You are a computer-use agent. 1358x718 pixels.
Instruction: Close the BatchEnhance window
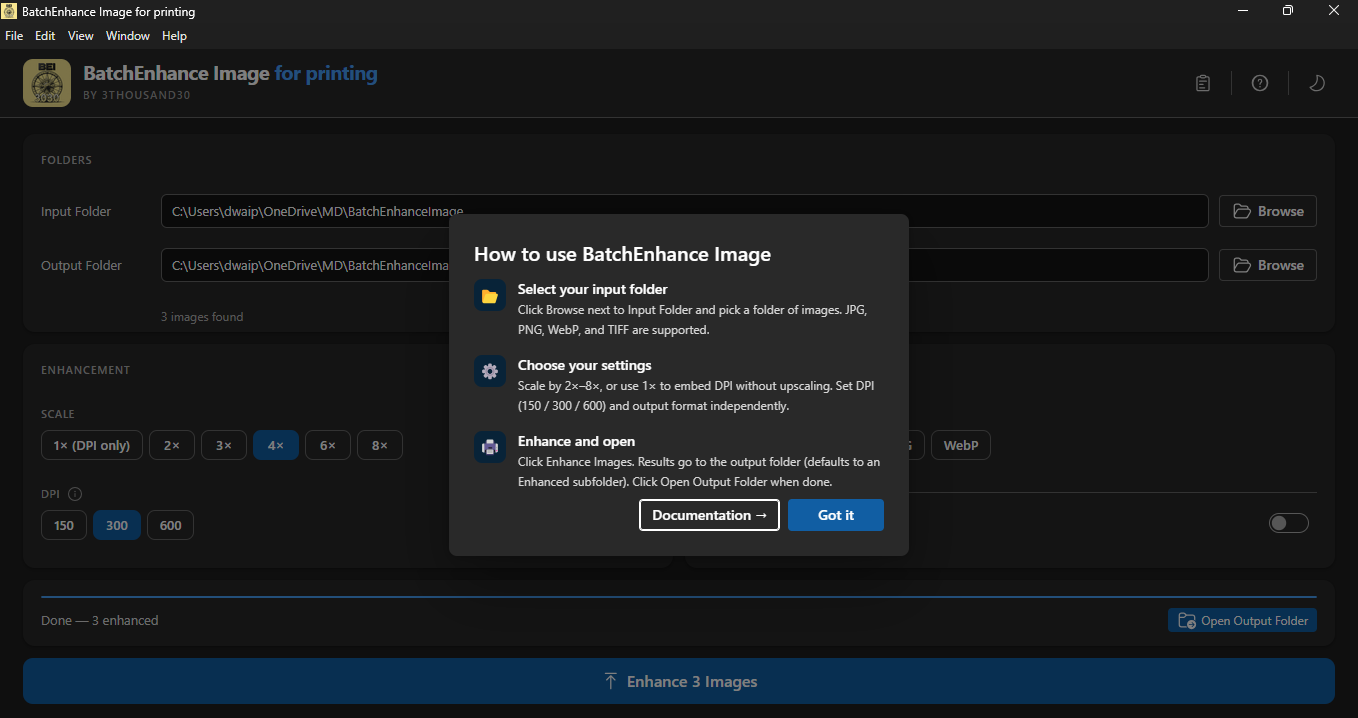coord(1334,11)
